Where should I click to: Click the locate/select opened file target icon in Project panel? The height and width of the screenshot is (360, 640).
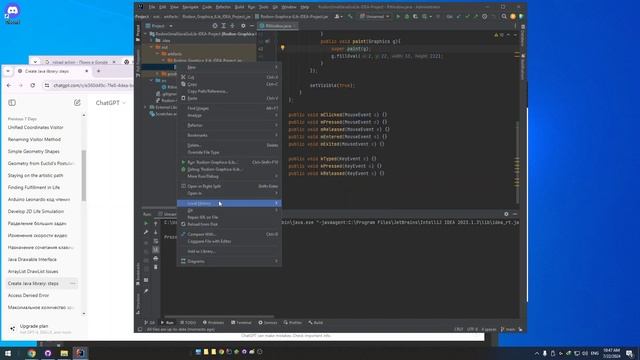tap(215, 26)
